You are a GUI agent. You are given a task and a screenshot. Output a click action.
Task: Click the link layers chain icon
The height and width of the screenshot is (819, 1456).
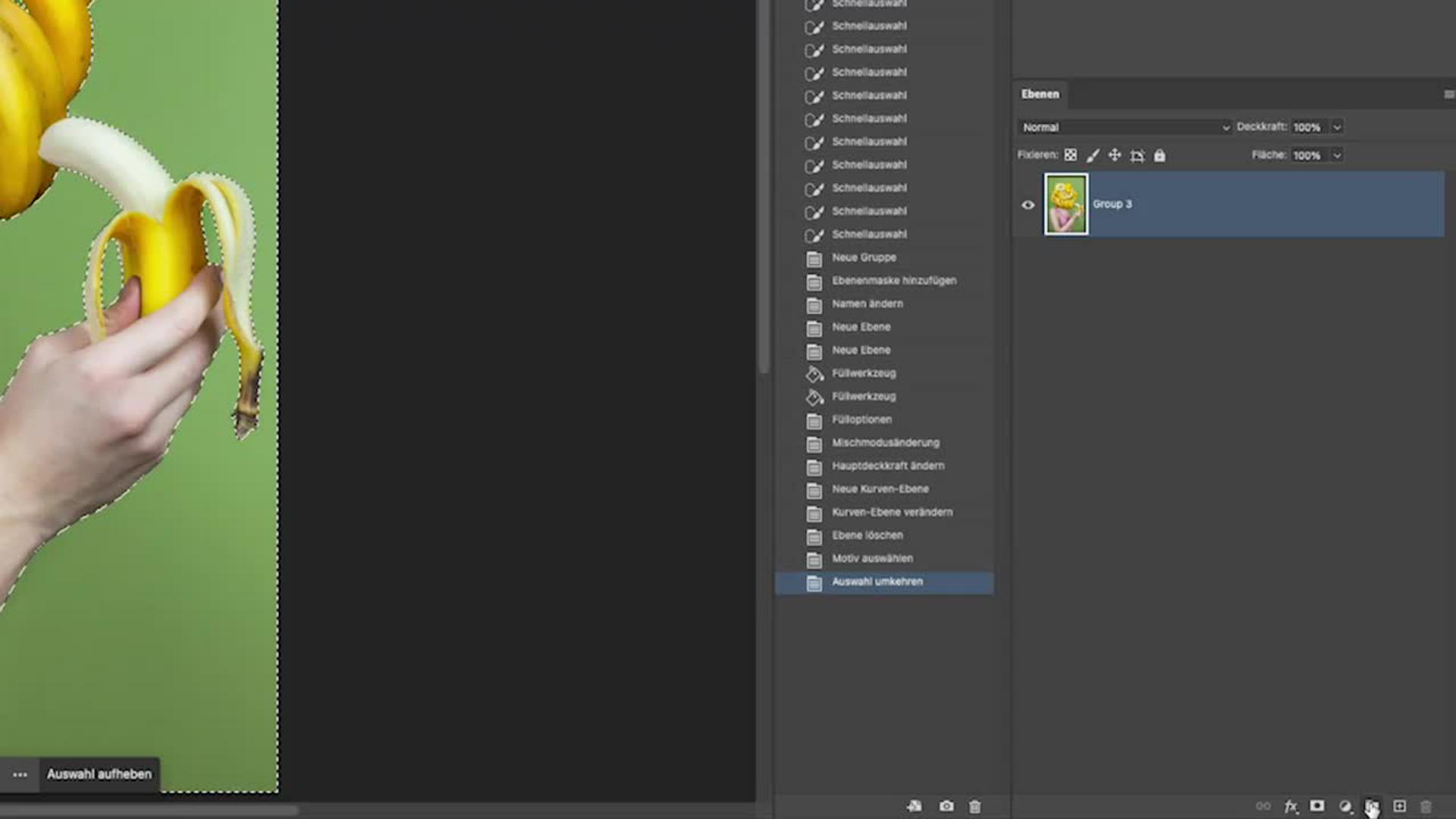click(x=1263, y=806)
